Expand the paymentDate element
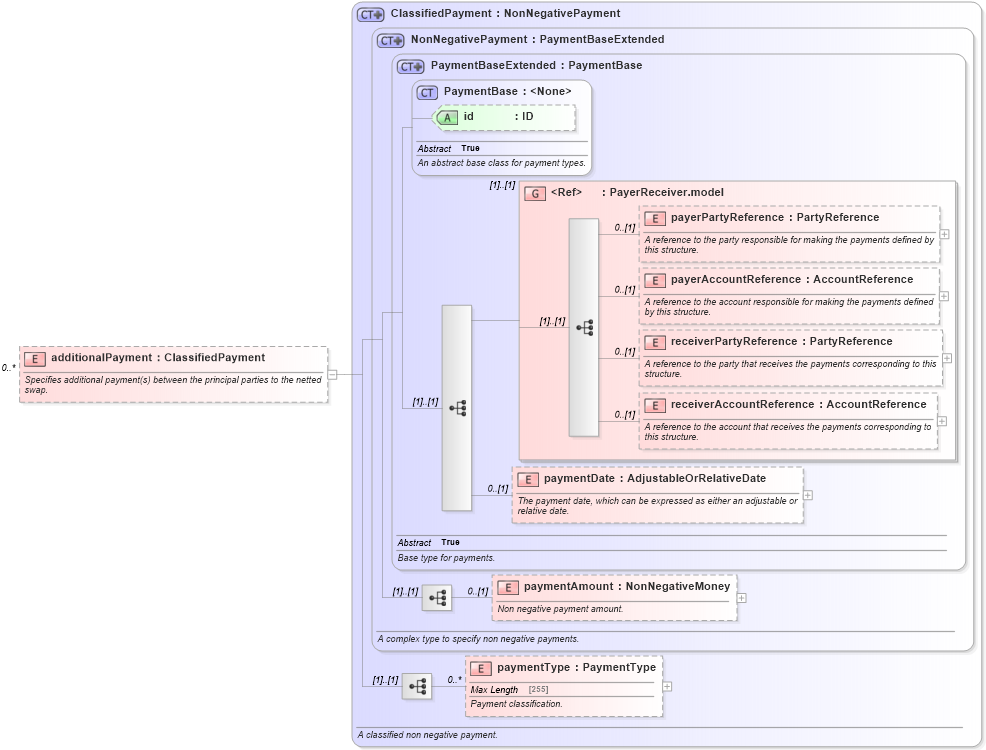This screenshot has width=986, height=750. pos(808,494)
